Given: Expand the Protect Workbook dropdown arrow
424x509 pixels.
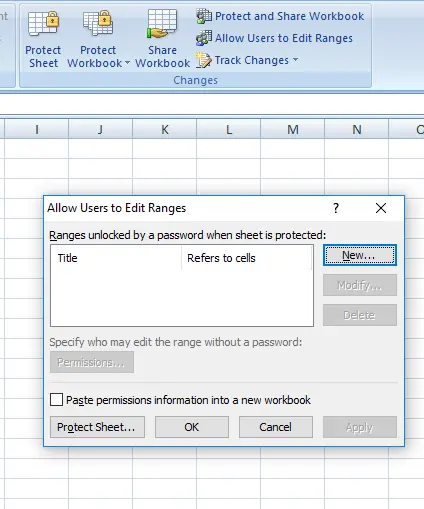Looking at the screenshot, I should [127, 62].
